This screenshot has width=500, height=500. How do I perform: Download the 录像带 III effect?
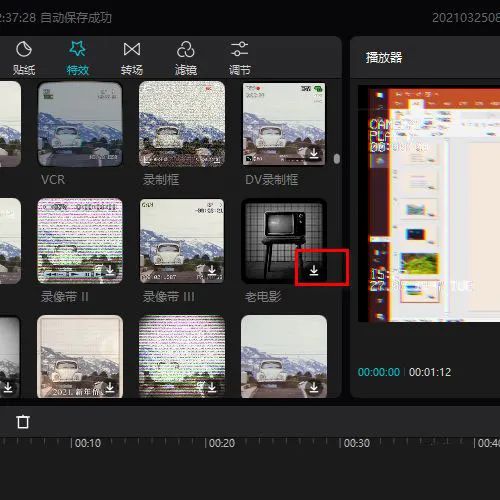212,269
